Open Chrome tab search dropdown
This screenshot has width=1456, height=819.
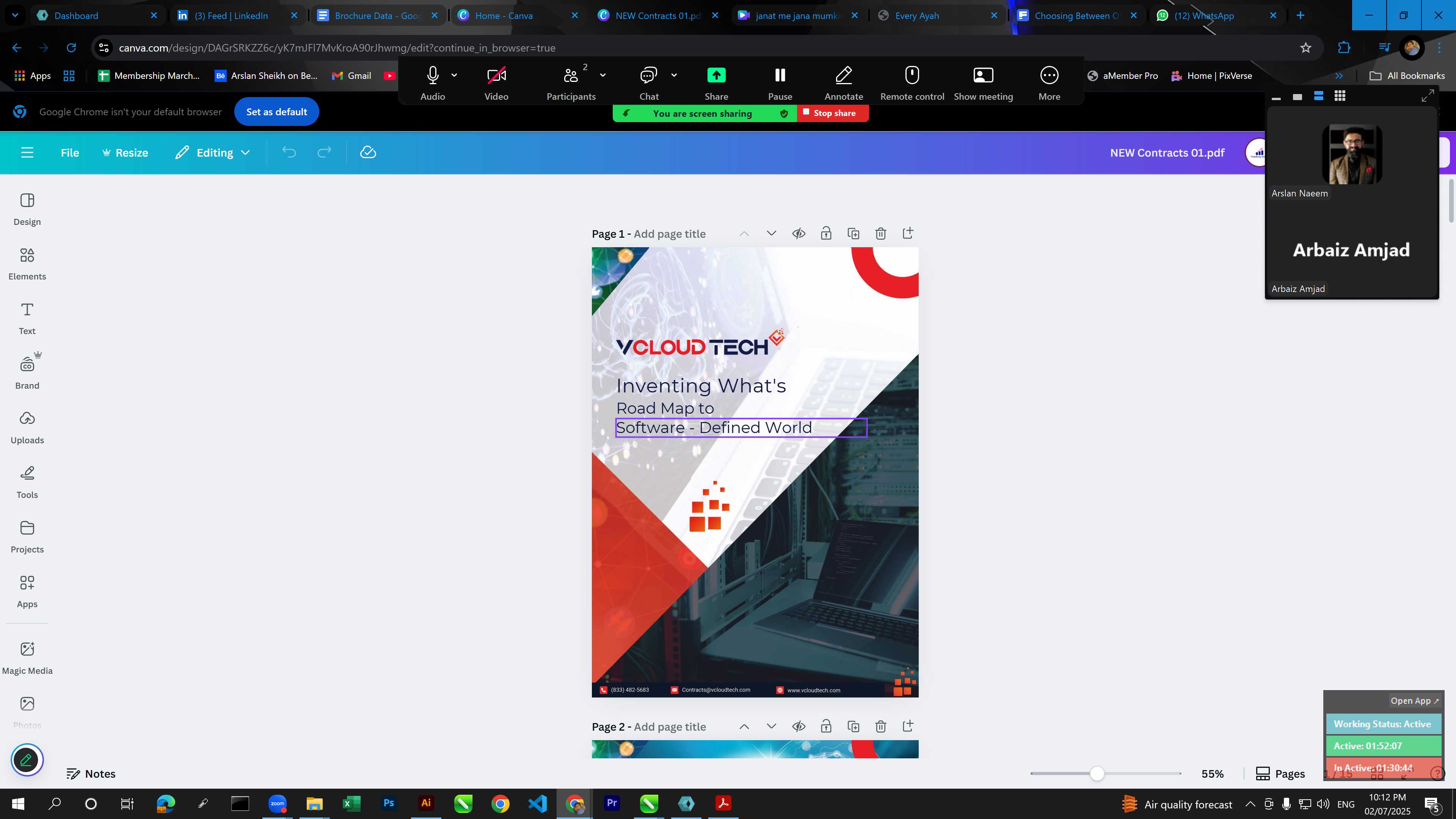(x=15, y=15)
